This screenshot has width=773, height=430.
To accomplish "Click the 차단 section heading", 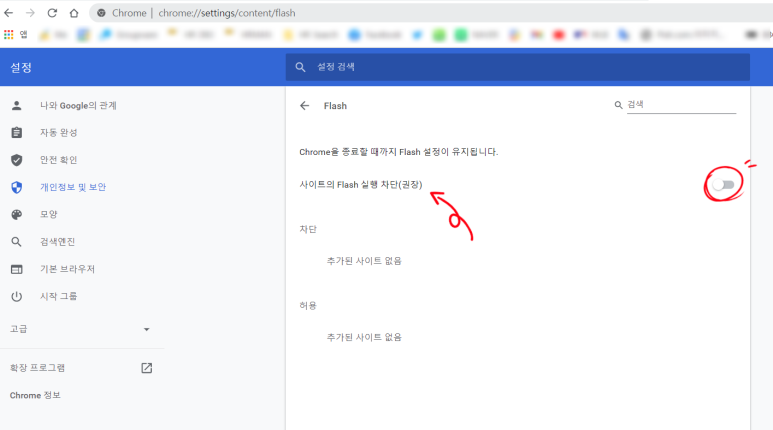I will point(308,229).
